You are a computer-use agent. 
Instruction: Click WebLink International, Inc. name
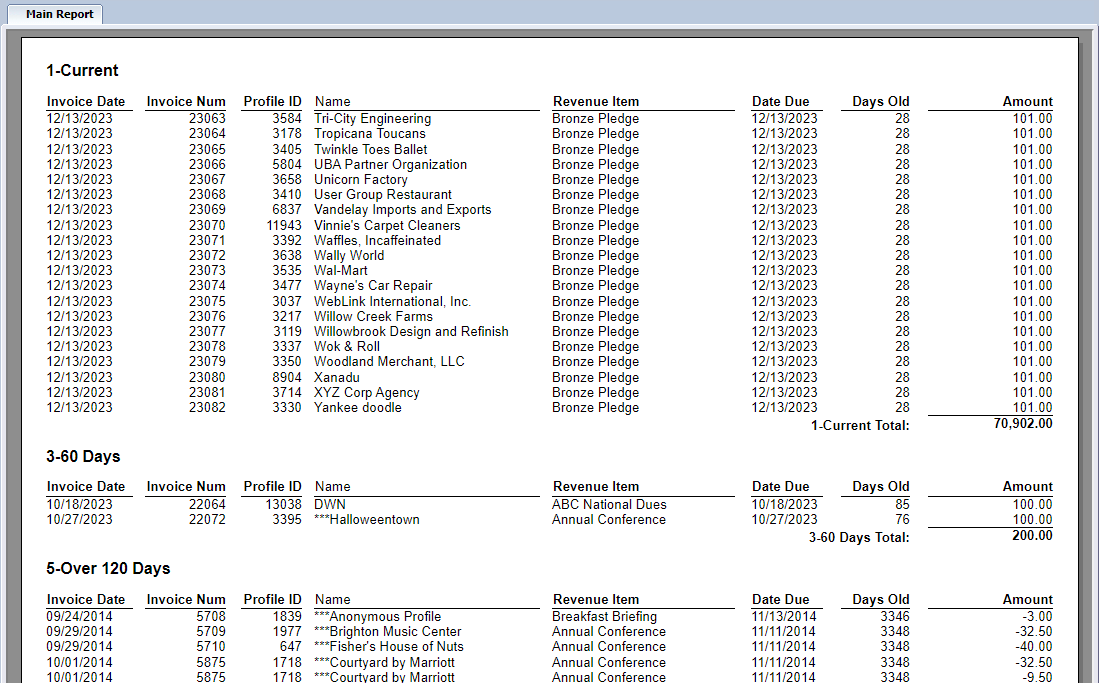coord(393,302)
